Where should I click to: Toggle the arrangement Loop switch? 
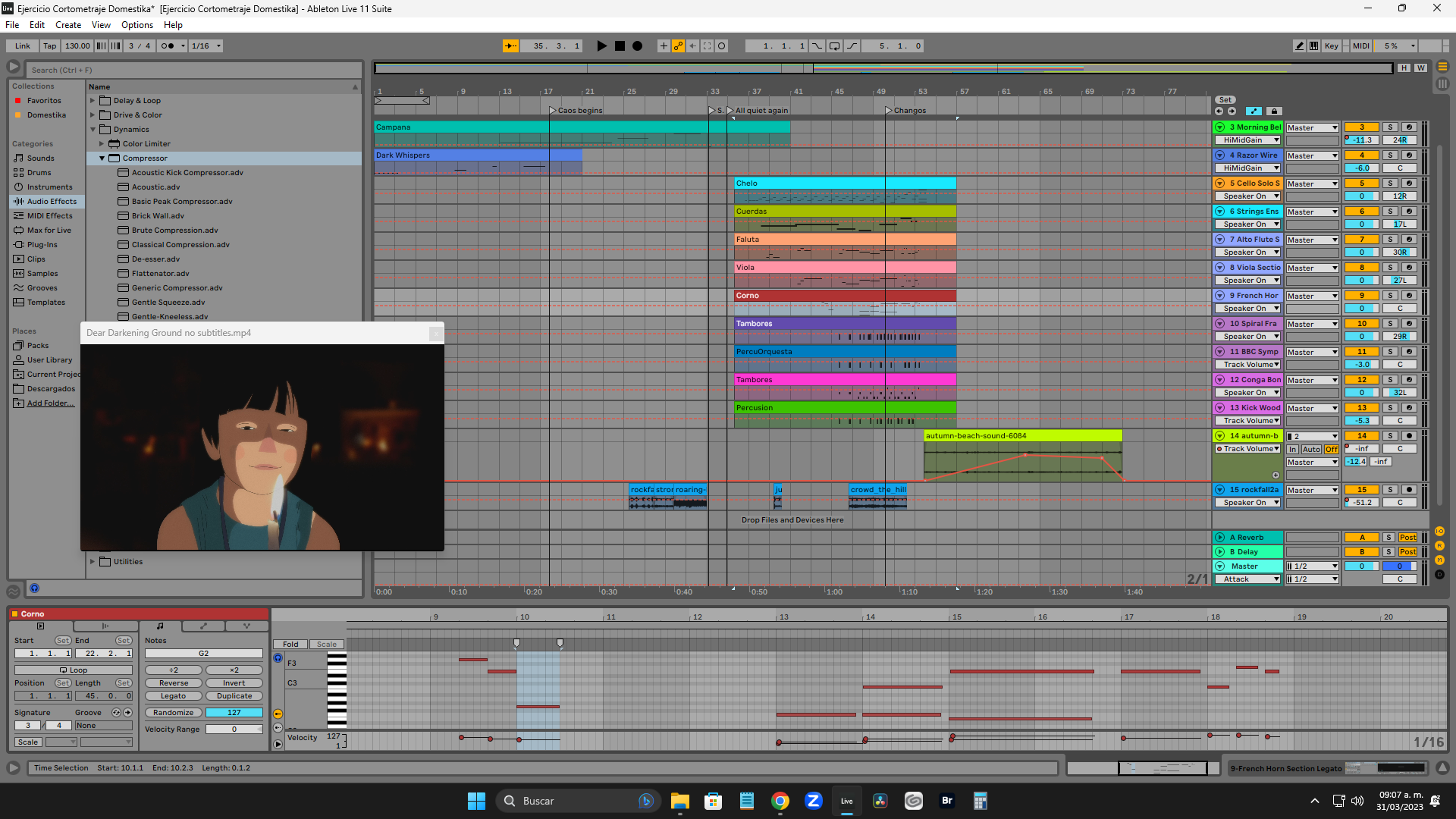pos(834,46)
